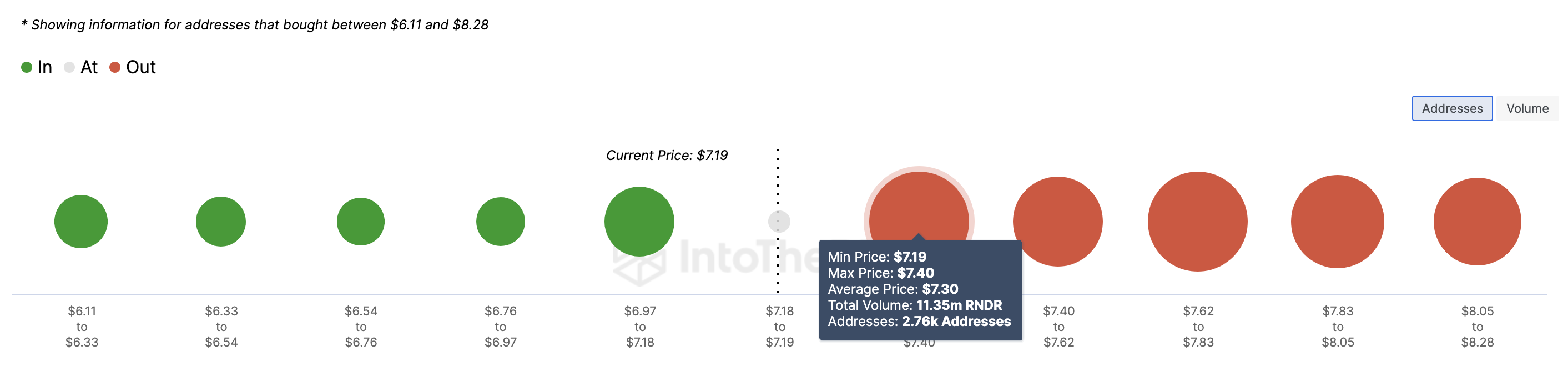Click the small gray At bubble
Image resolution: width=1568 pixels, height=381 pixels.
[x=779, y=222]
